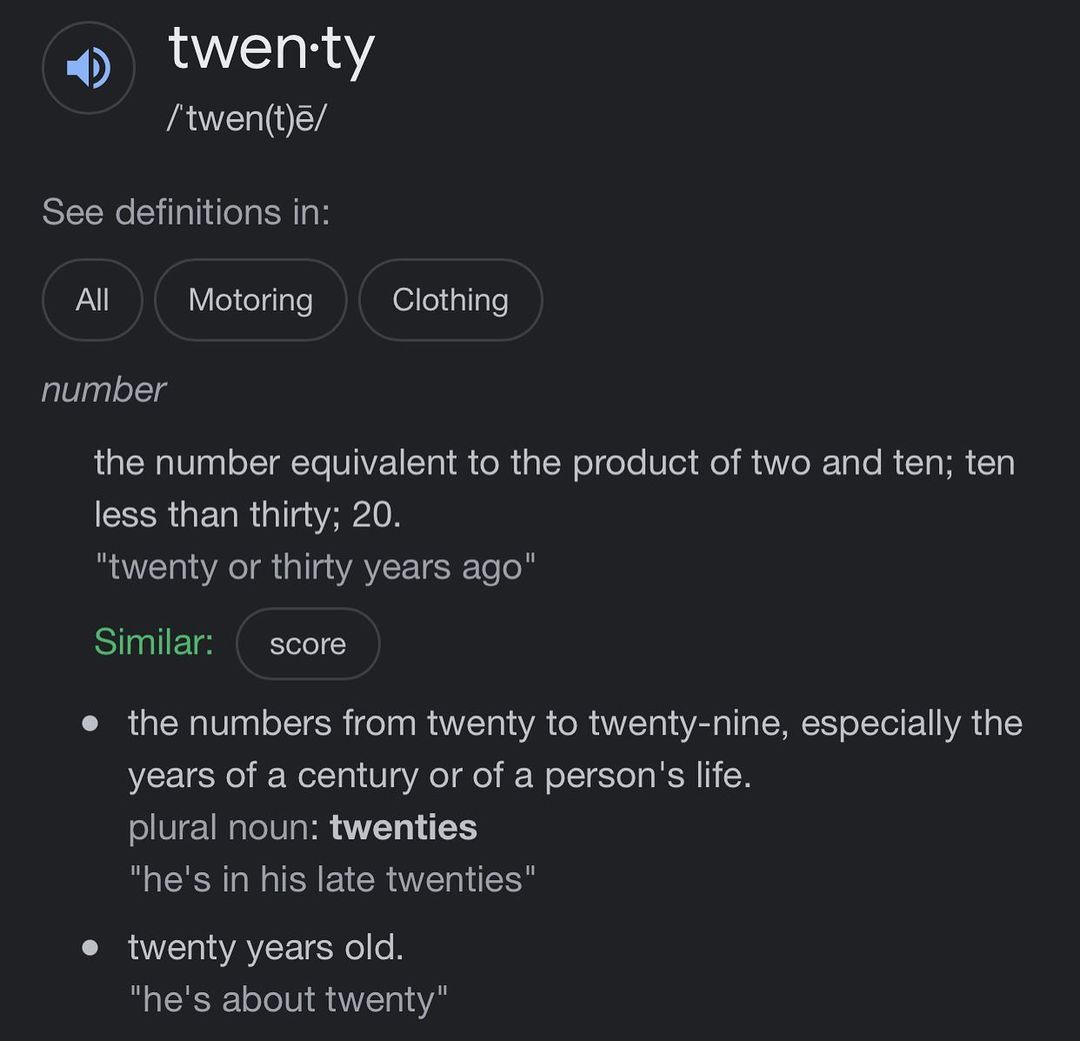
Task: Click the 'twenty years old.' definition
Action: coord(265,946)
